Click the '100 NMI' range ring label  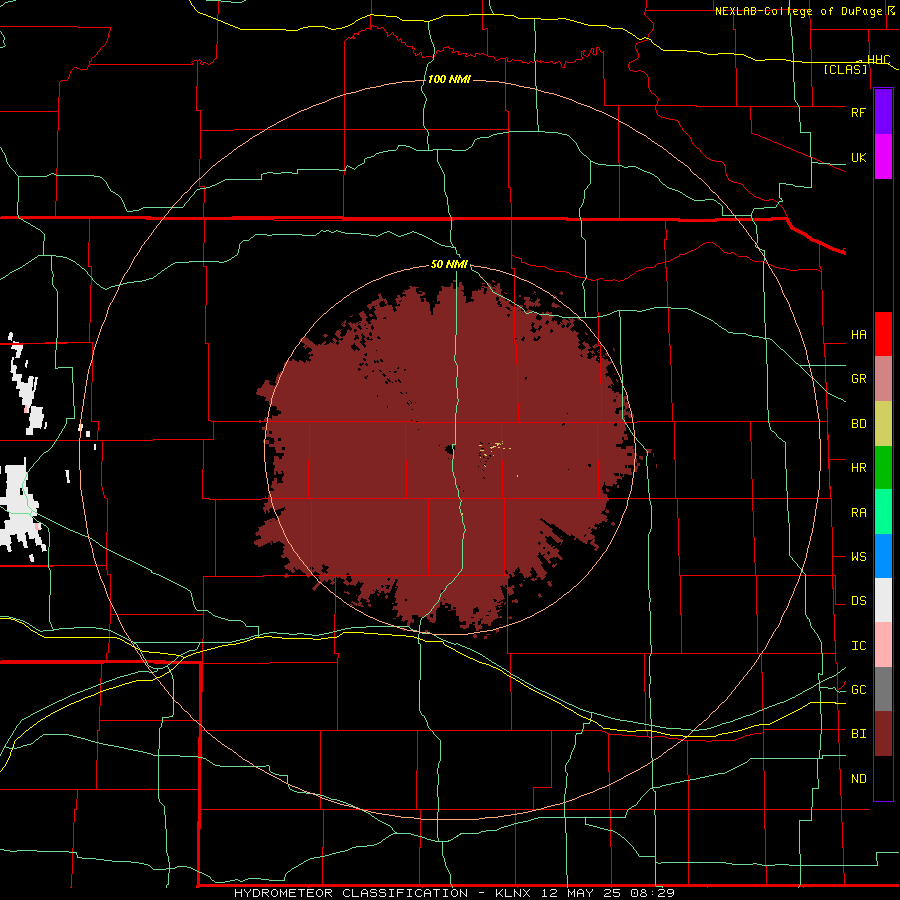449,79
